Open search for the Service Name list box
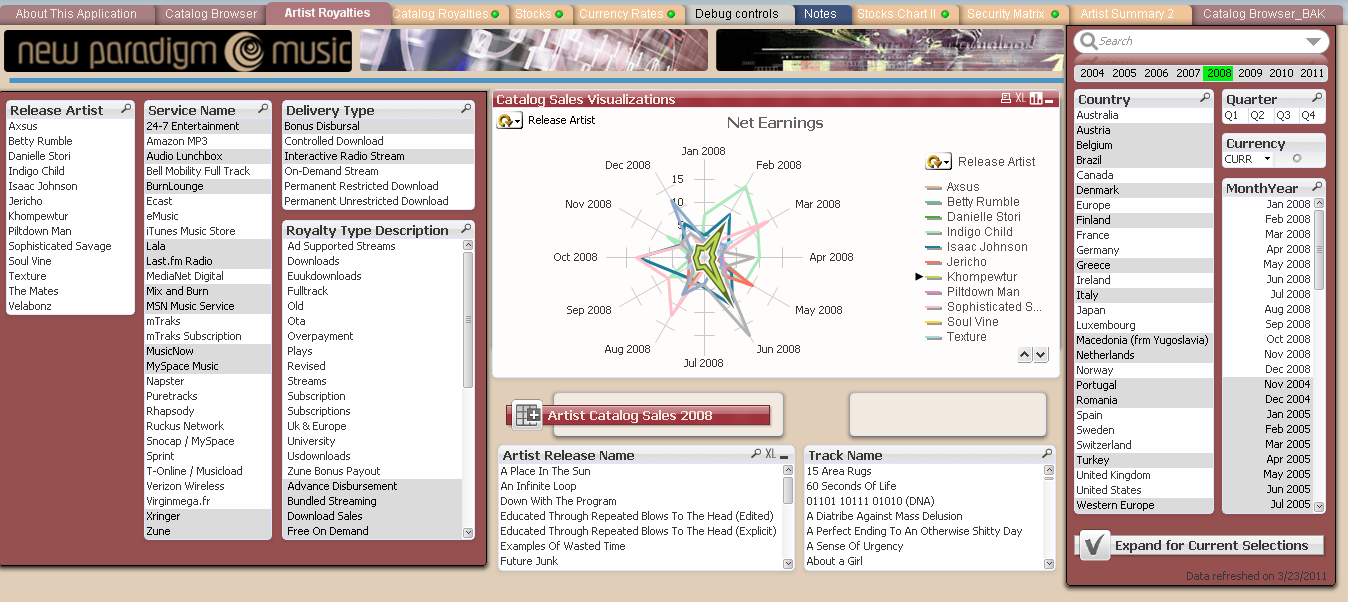This screenshot has height=602, width=1348. (x=263, y=109)
